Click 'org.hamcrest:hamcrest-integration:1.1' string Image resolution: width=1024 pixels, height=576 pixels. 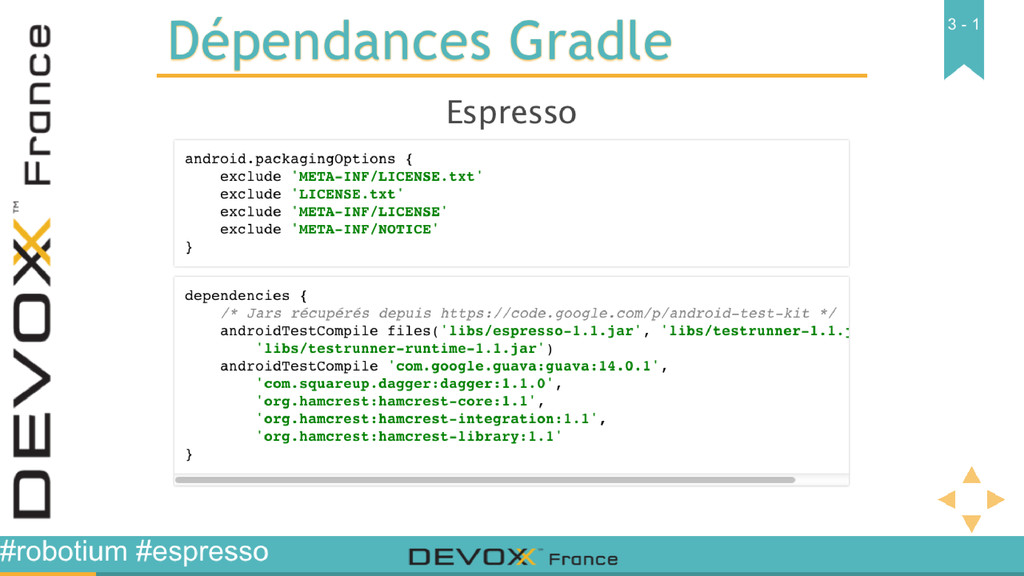[426, 419]
